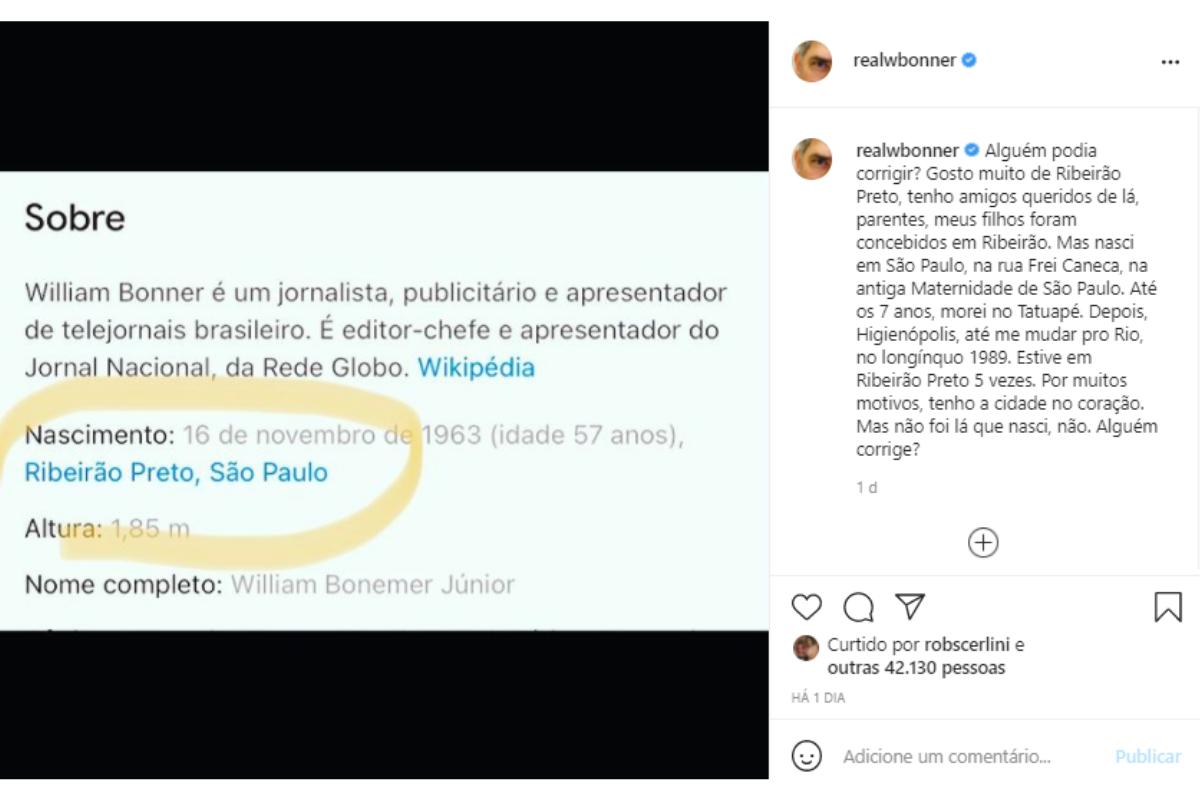1200x800 pixels.
Task: Share the post via paper plane icon
Action: click(x=910, y=607)
